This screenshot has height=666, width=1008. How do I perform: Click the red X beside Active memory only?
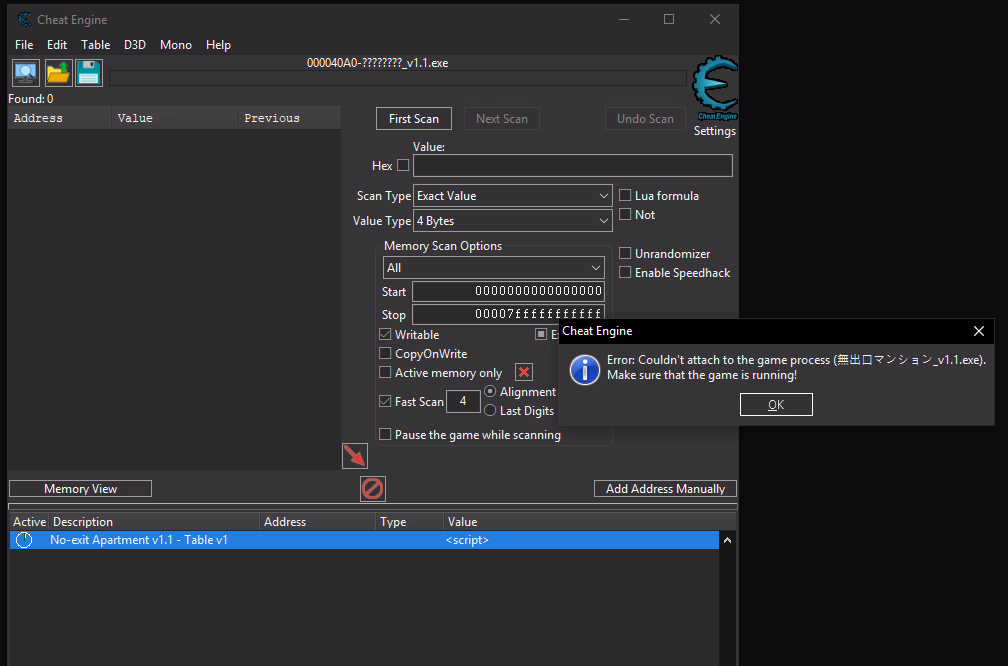pos(524,373)
